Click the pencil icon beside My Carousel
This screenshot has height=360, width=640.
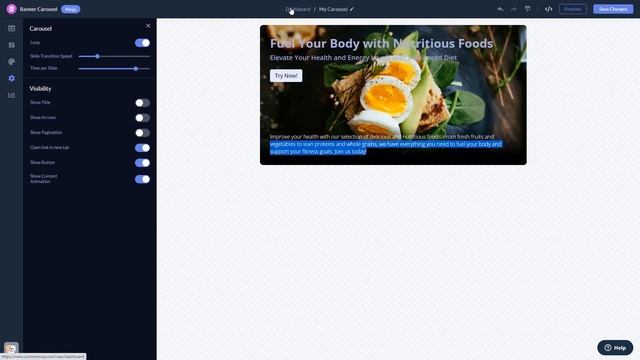point(352,9)
